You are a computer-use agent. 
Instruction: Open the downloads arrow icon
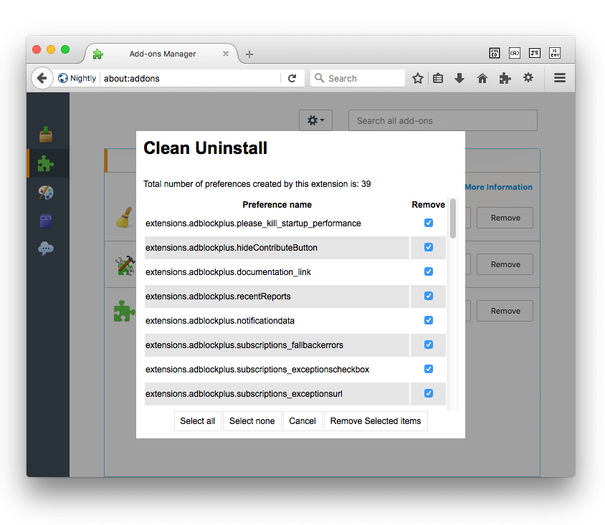459,78
